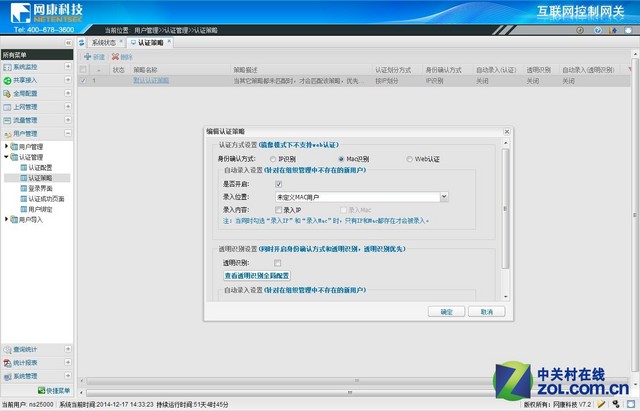This screenshot has width=640, height=411.
Task: Click the first round icon in top-right header
Action: 580,30
